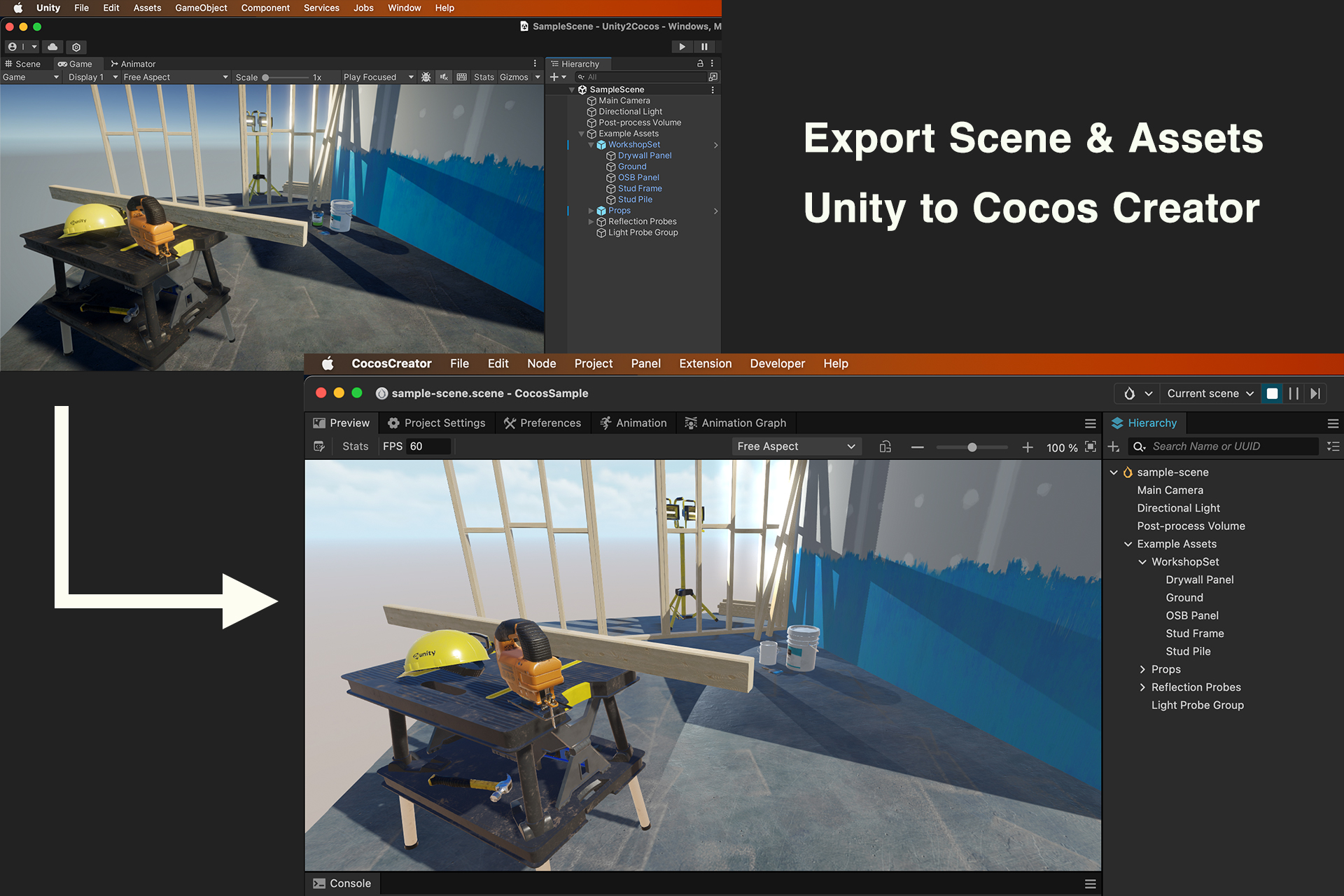1344x896 pixels.
Task: Expand the Props node in Cocos Hierarchy
Action: click(1142, 670)
